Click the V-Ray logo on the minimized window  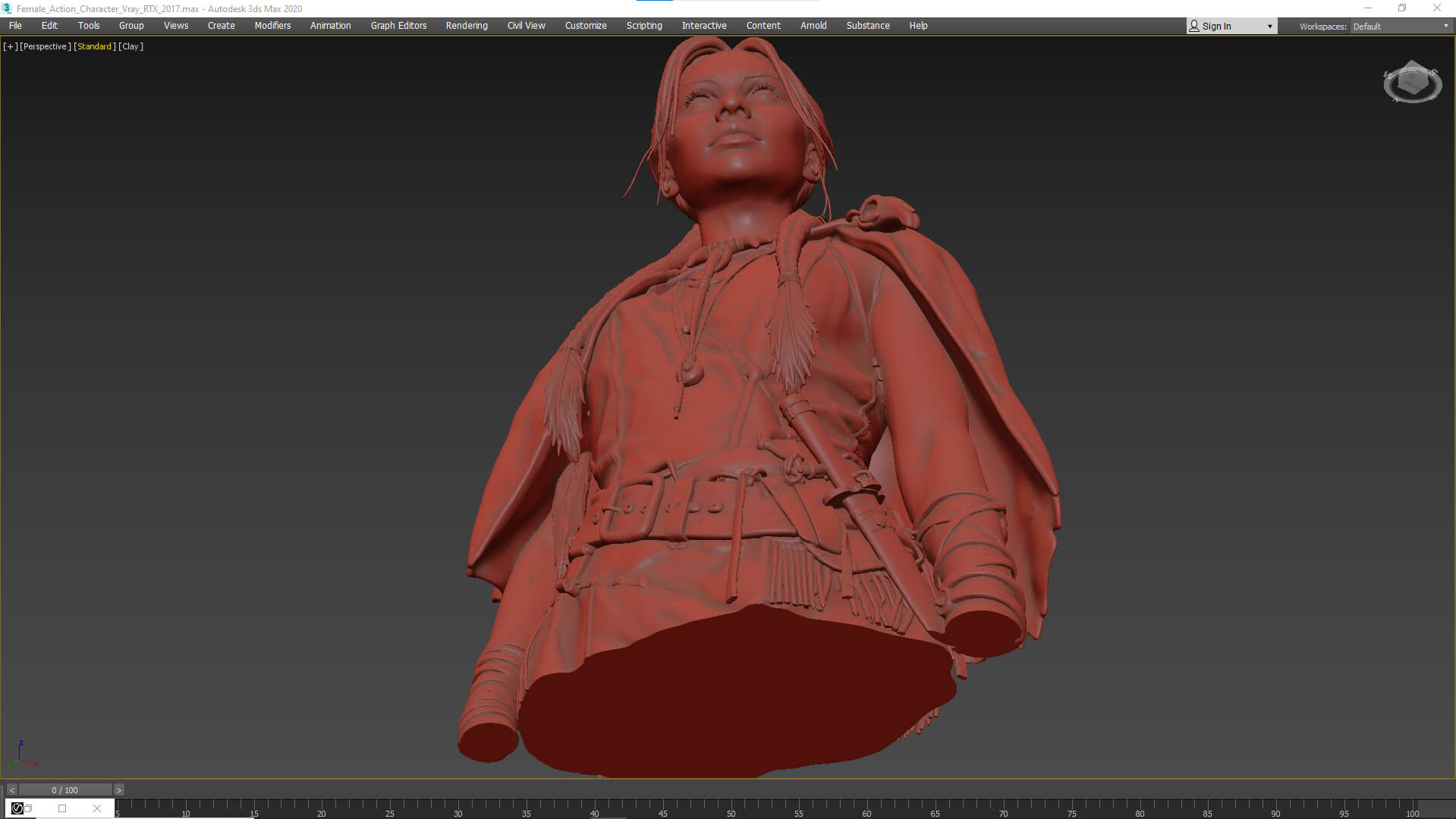17,808
